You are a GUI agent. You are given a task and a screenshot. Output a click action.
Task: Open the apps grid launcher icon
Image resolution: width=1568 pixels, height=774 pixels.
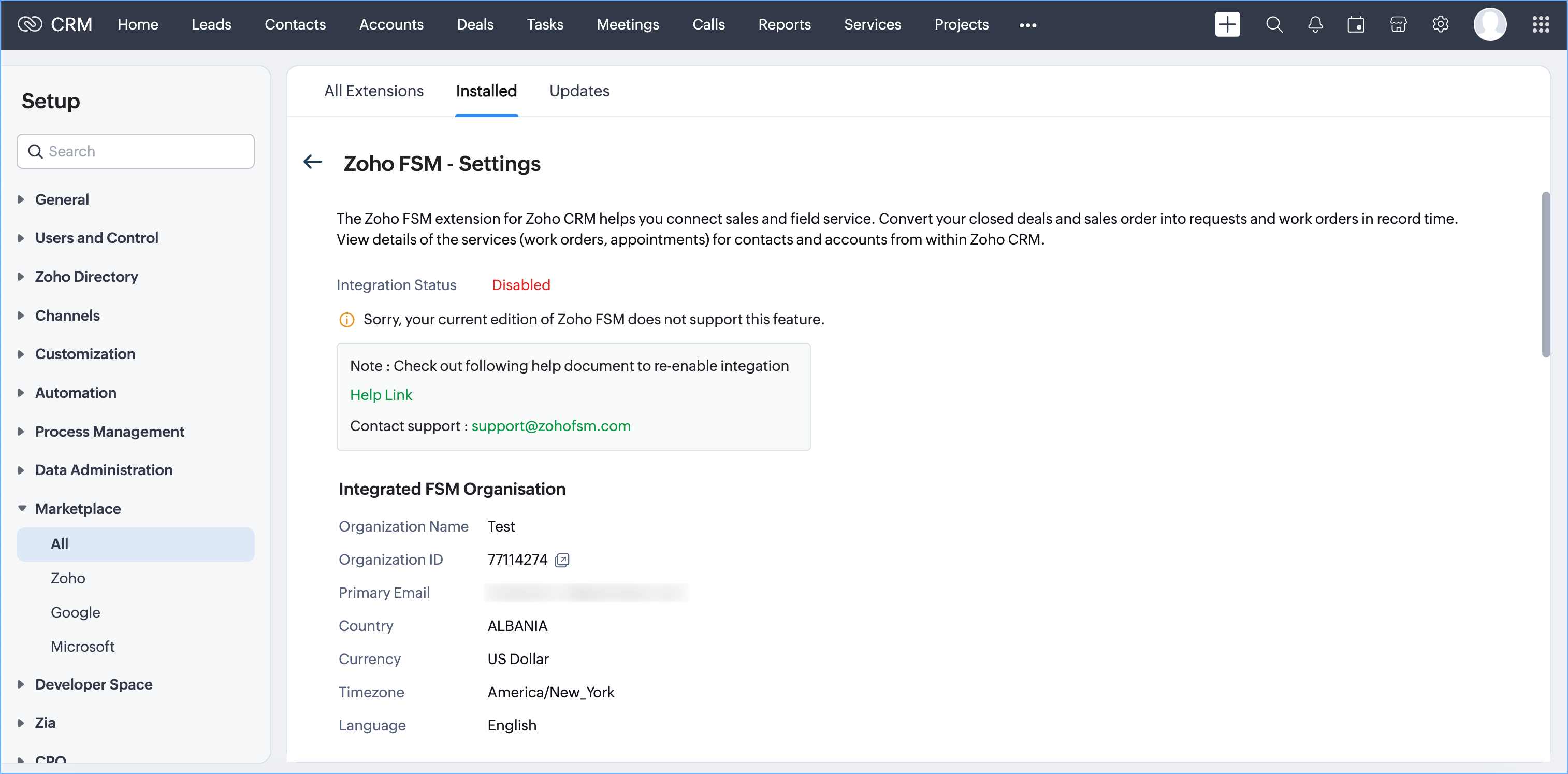coord(1540,24)
